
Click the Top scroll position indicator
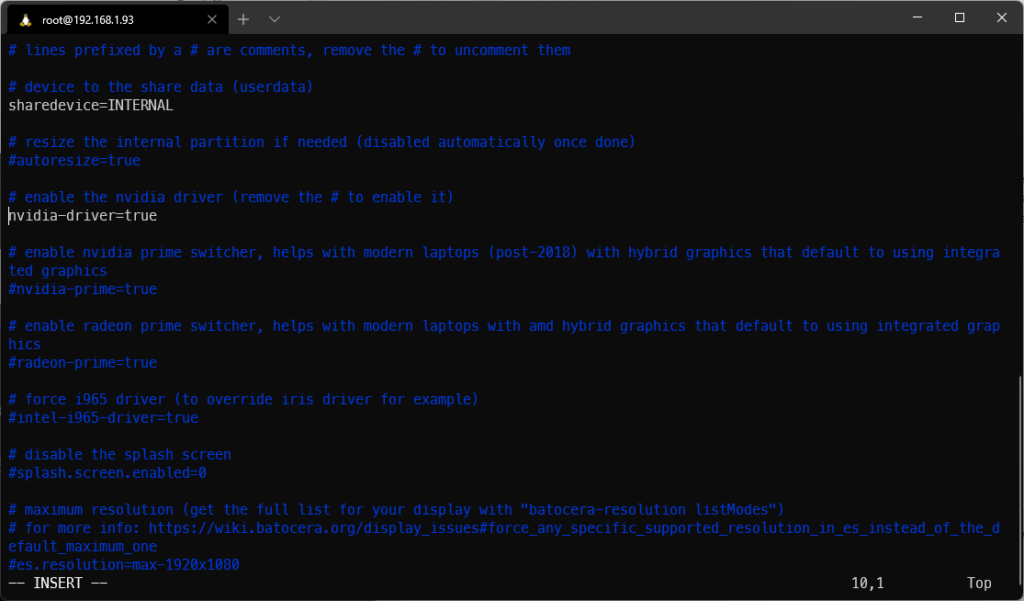(x=979, y=583)
